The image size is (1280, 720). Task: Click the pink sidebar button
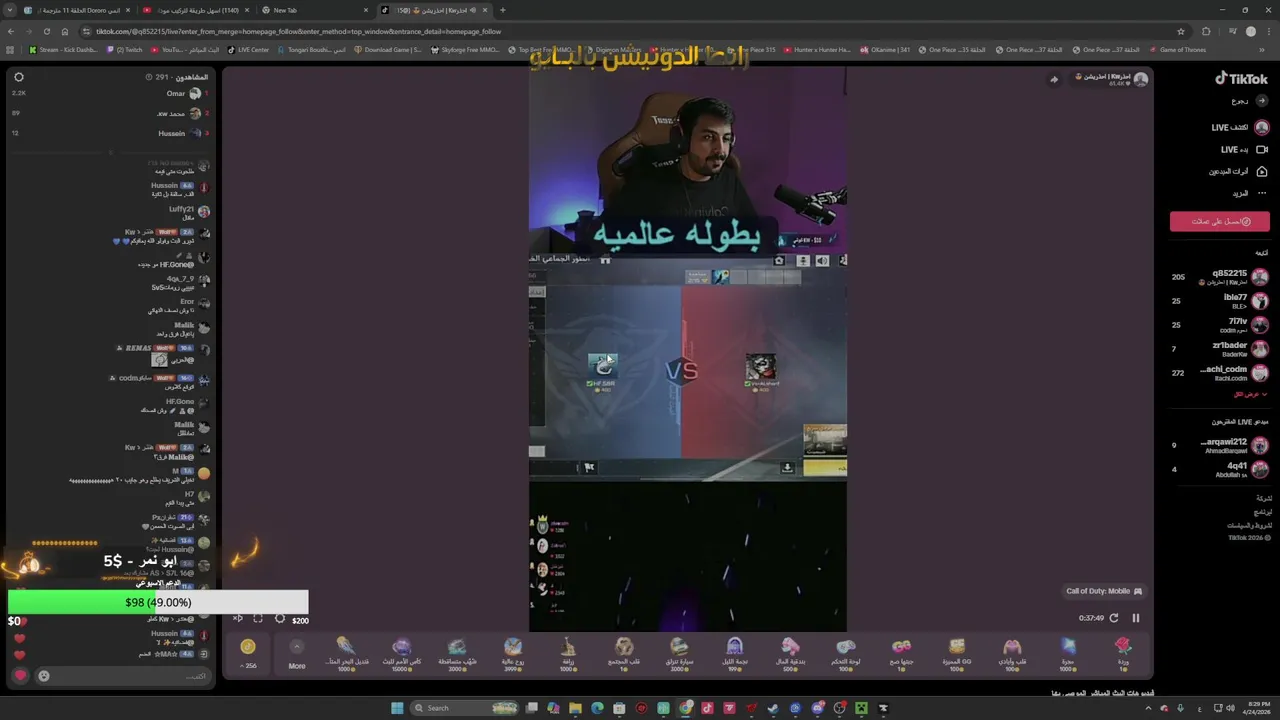(1220, 221)
